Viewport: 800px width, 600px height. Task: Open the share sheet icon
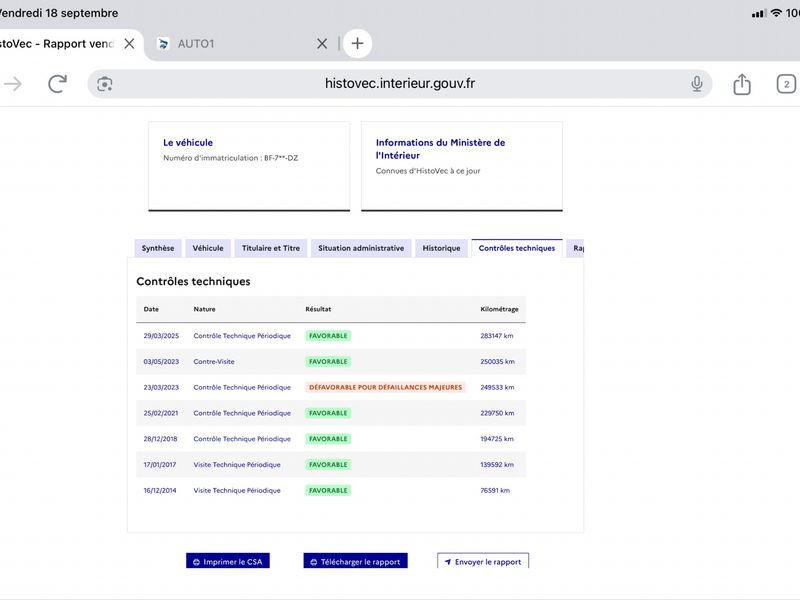coord(742,84)
